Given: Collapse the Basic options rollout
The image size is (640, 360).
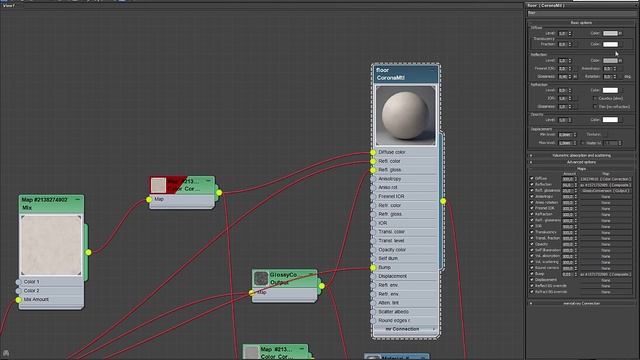Looking at the screenshot, I should pyautogui.click(x=581, y=23).
